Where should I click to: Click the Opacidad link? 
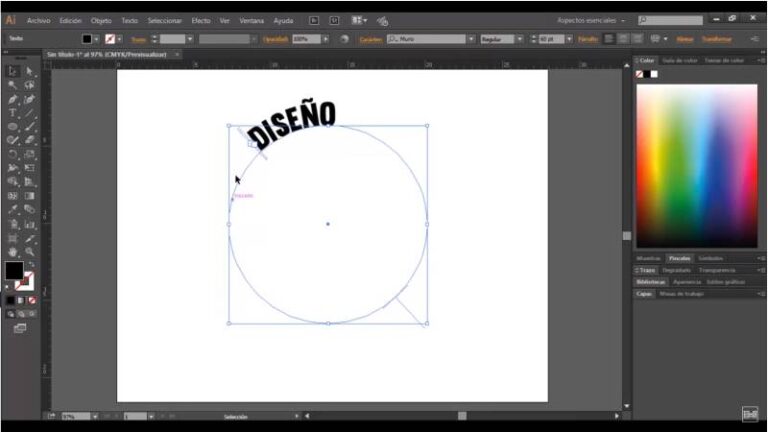pos(276,39)
